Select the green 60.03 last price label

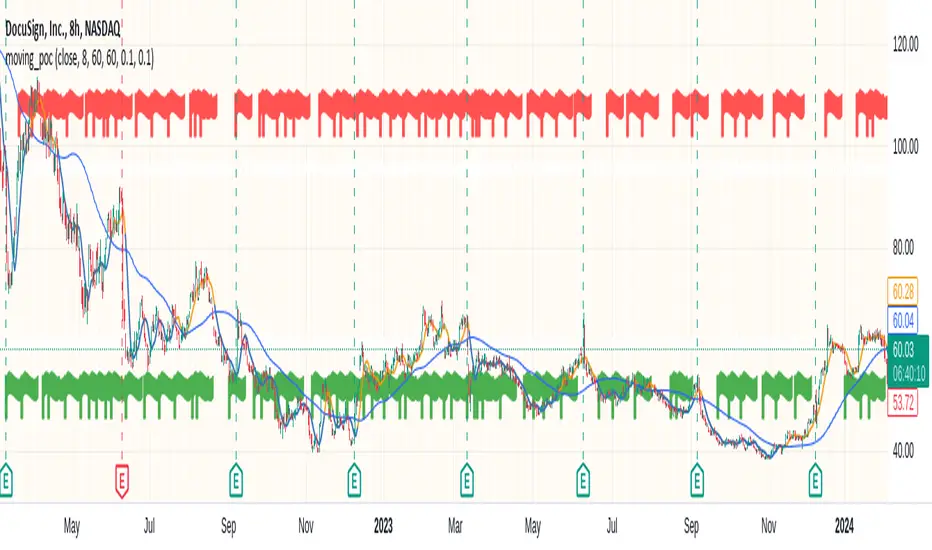903,350
